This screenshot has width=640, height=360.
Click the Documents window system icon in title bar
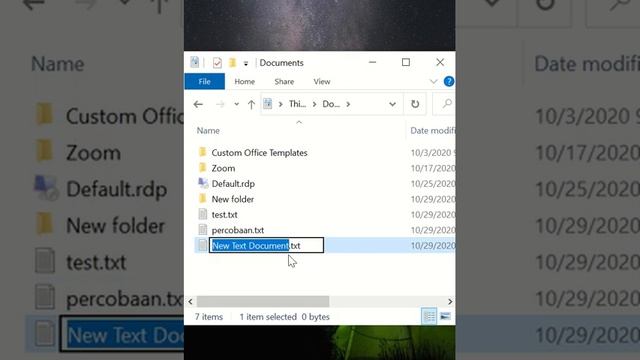(x=195, y=62)
